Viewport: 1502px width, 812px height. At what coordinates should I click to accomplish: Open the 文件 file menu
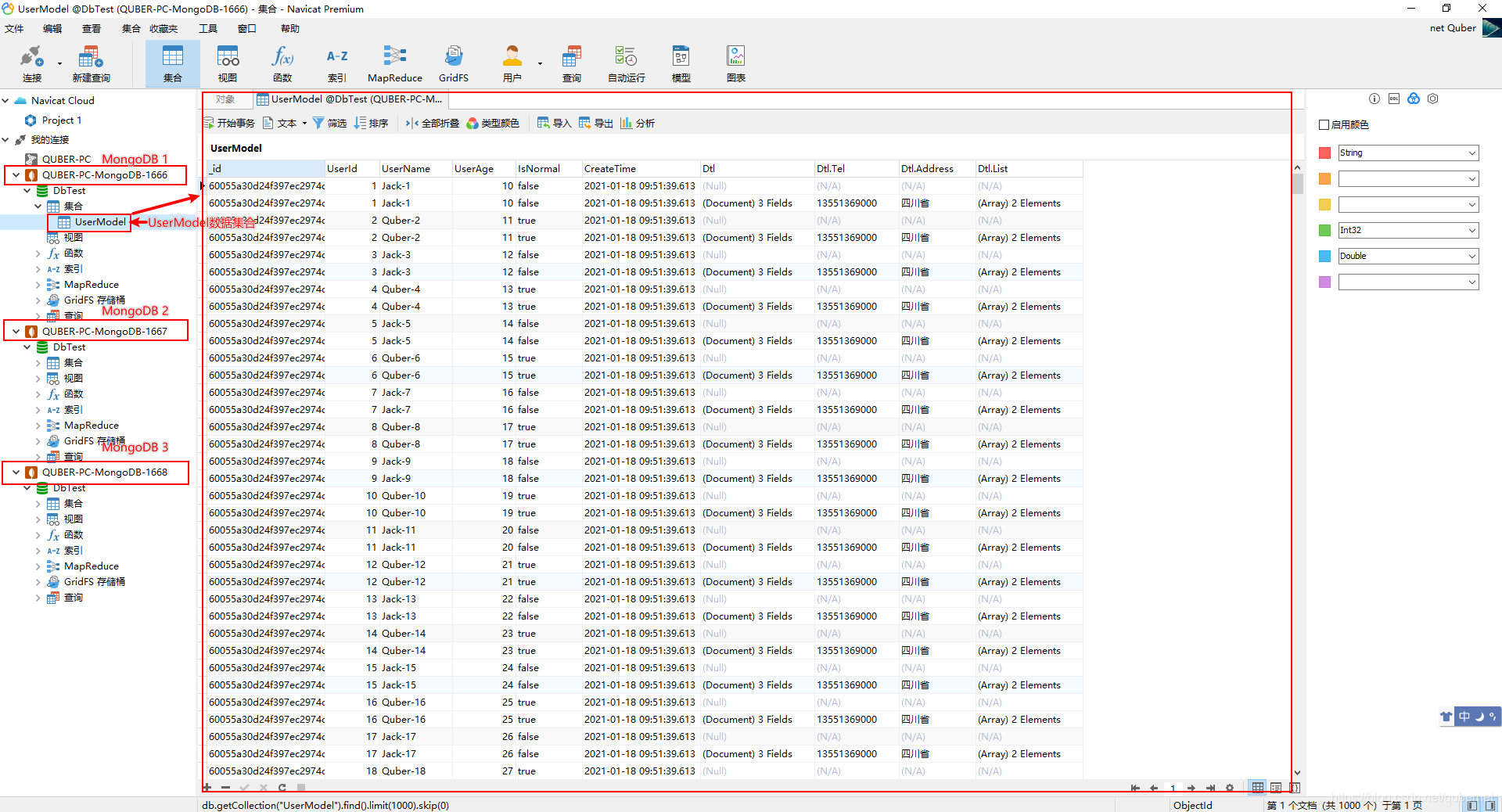[14, 29]
